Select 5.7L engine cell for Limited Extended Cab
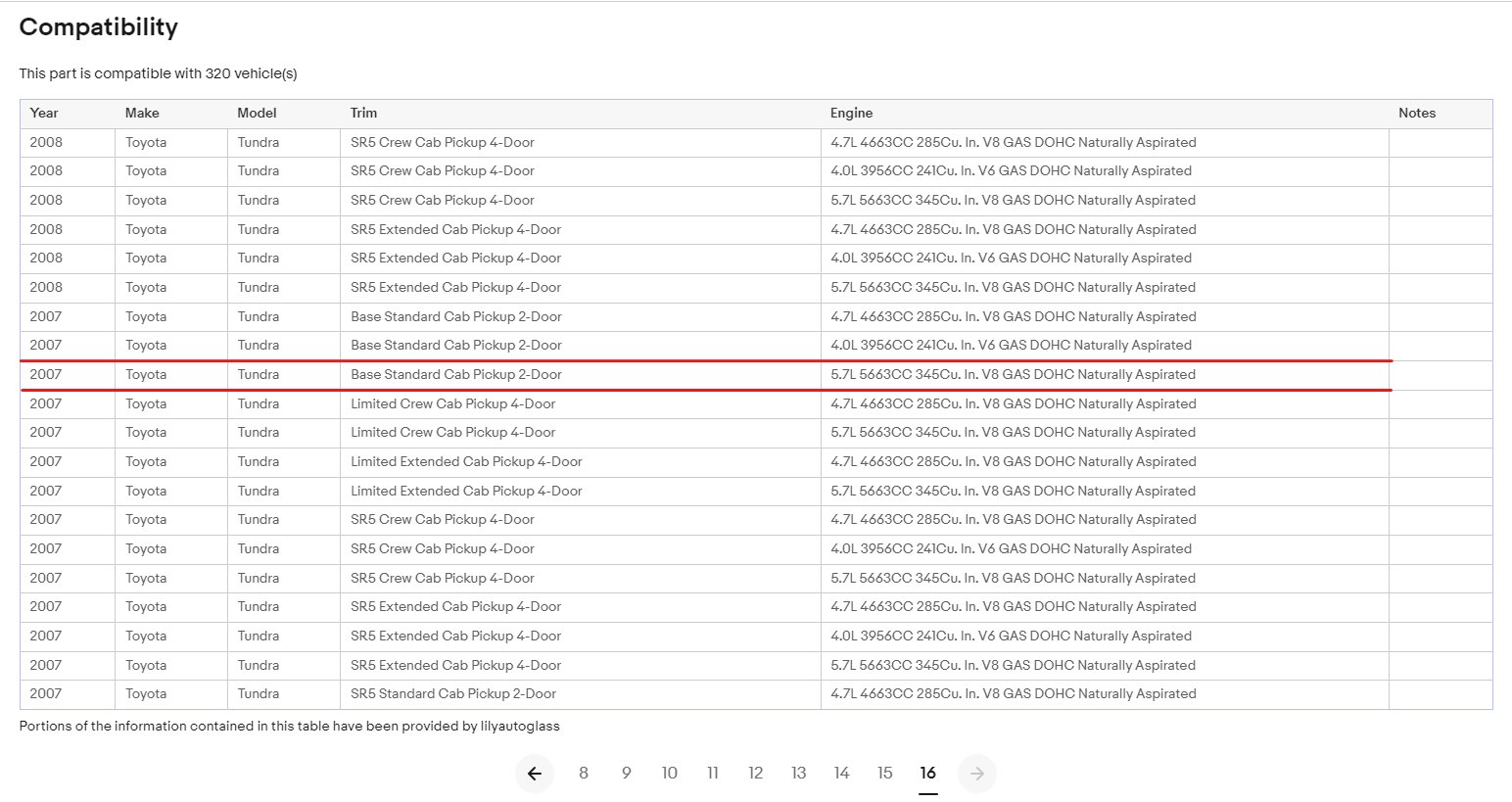Viewport: 1512px width, 802px height. (1105, 492)
